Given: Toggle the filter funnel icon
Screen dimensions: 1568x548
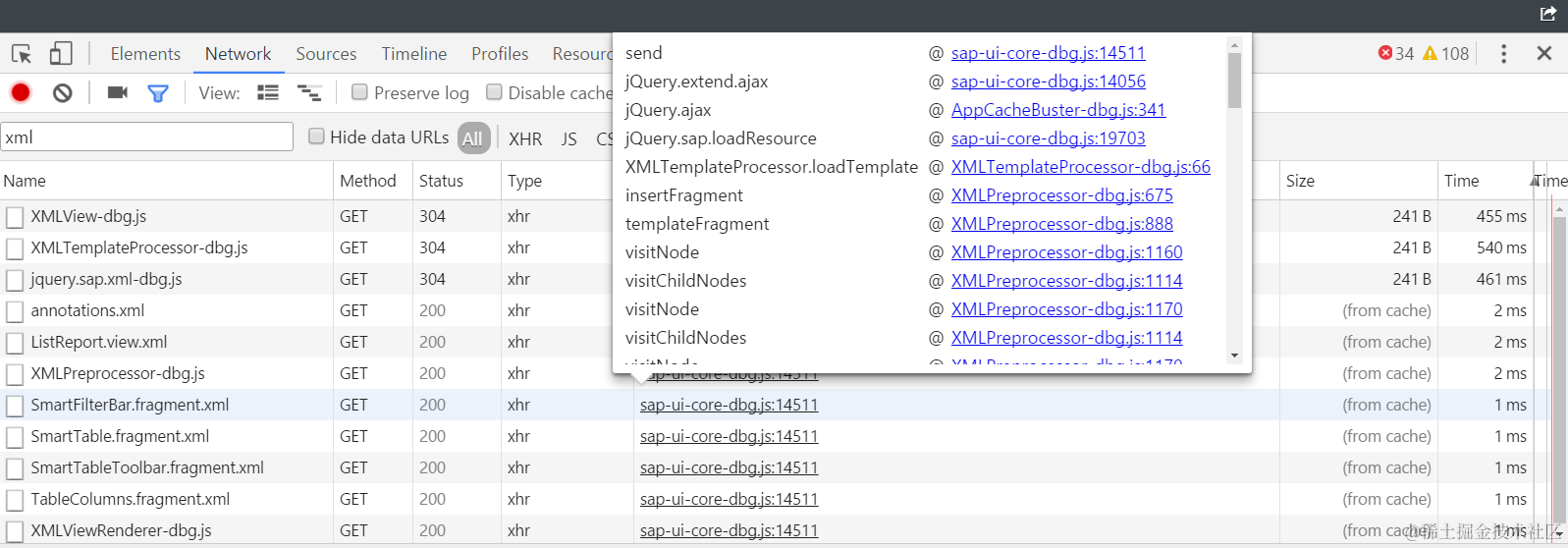Looking at the screenshot, I should [x=158, y=93].
